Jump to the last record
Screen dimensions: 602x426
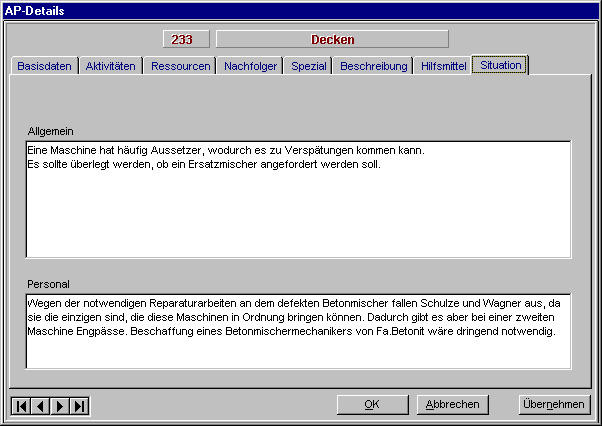point(79,405)
